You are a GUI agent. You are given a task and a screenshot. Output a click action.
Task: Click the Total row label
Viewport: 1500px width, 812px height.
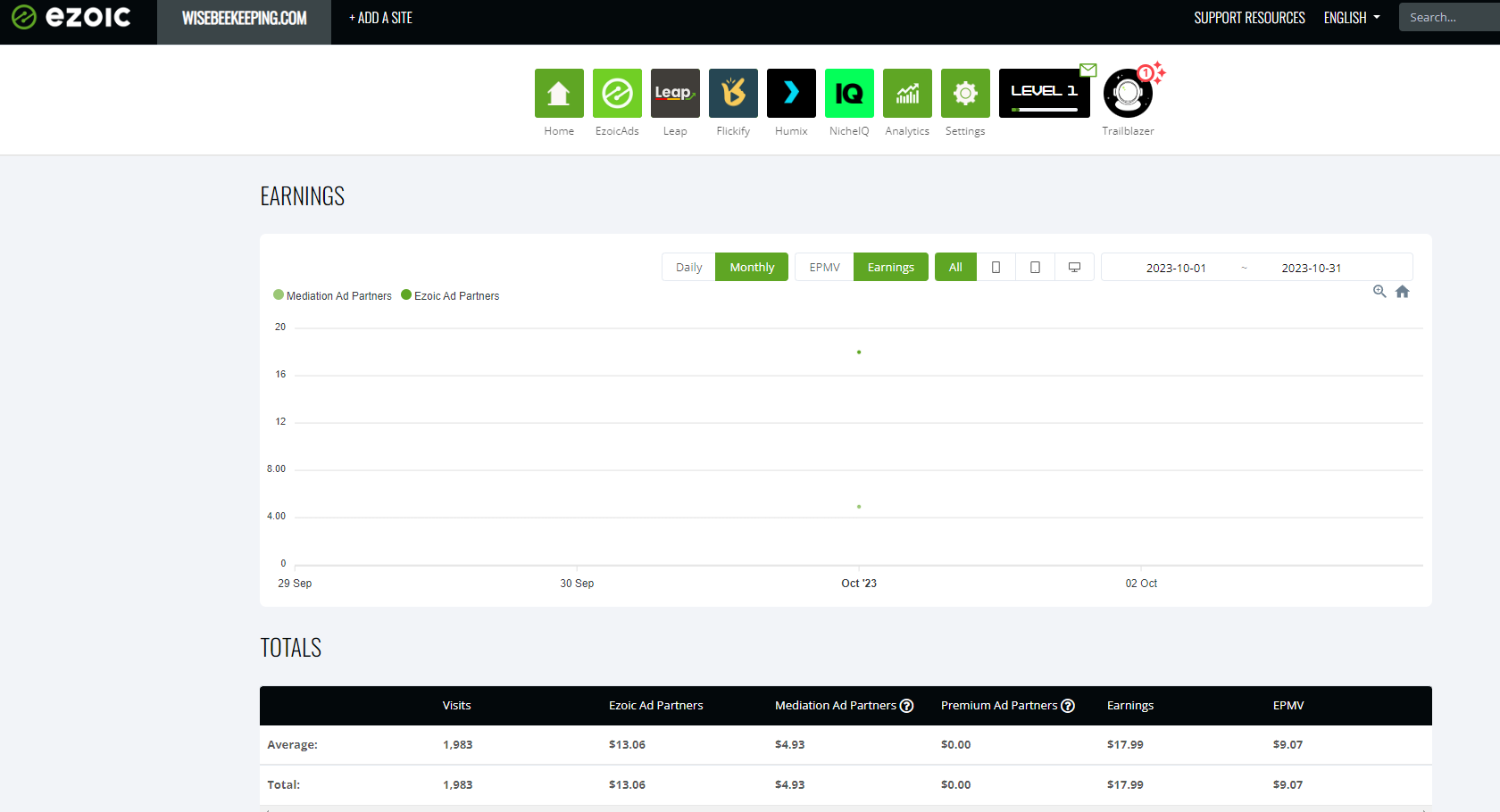coord(283,785)
